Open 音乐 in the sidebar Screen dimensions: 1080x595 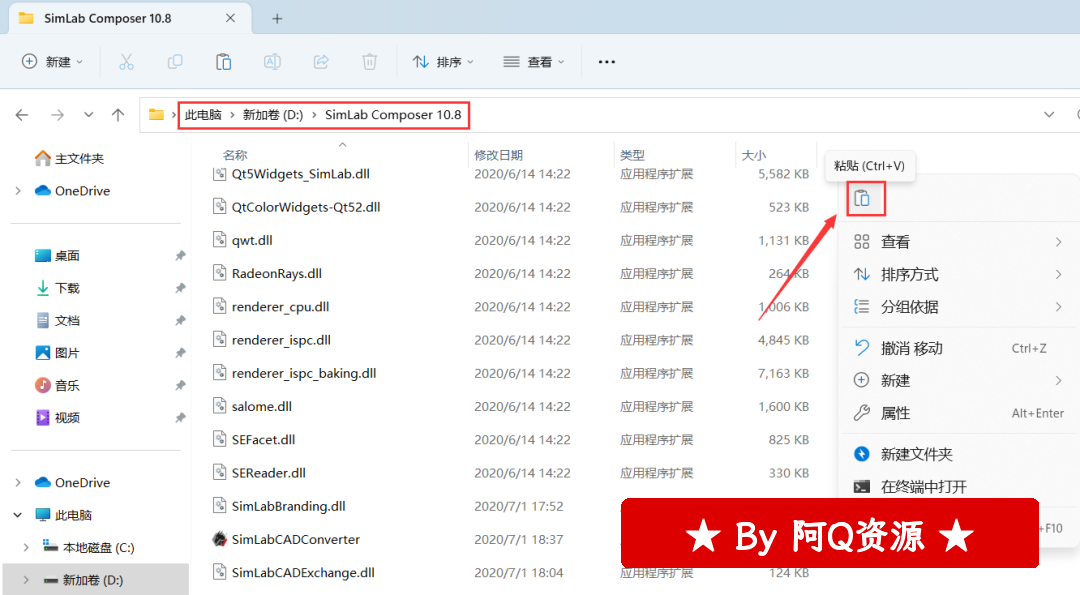[x=58, y=385]
